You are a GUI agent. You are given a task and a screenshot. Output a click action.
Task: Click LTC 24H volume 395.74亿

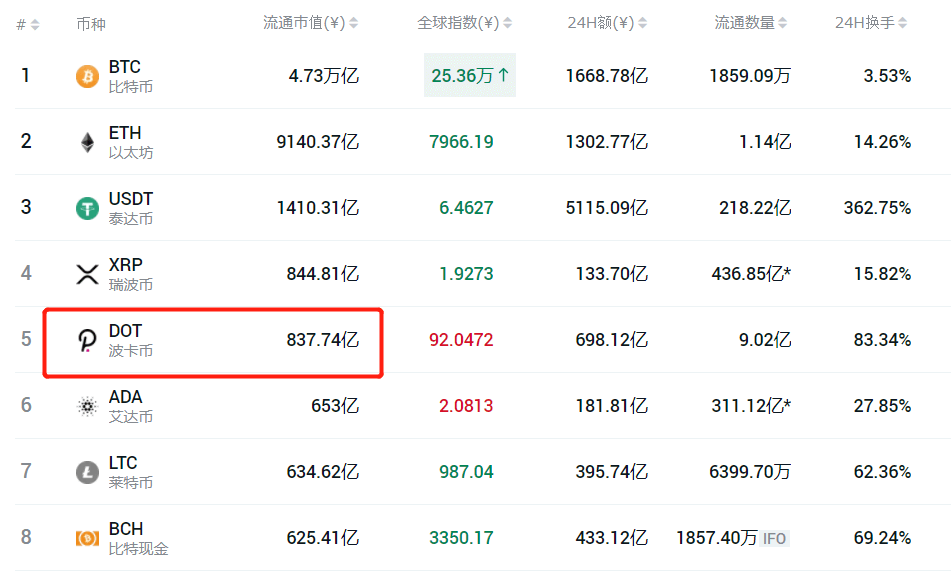(611, 472)
